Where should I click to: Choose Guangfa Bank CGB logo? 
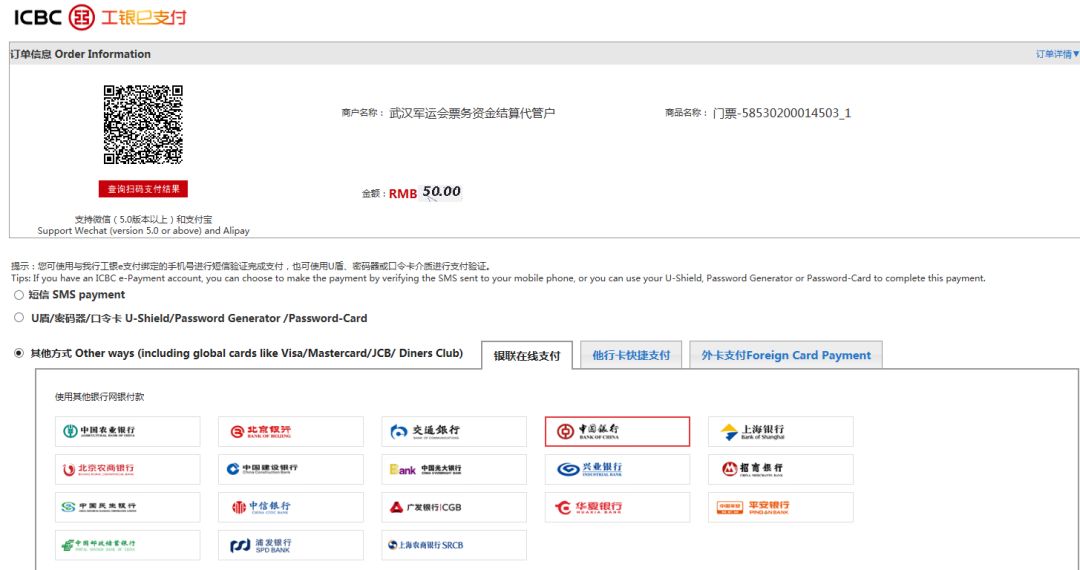(x=454, y=507)
